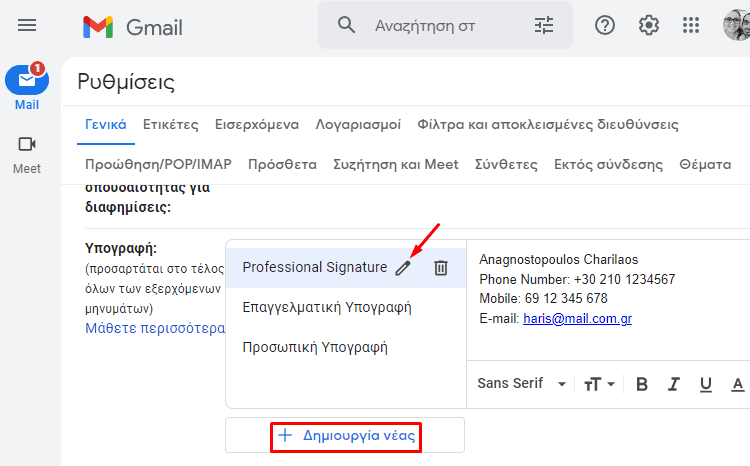
Task: Open the text color picker
Action: pos(738,384)
